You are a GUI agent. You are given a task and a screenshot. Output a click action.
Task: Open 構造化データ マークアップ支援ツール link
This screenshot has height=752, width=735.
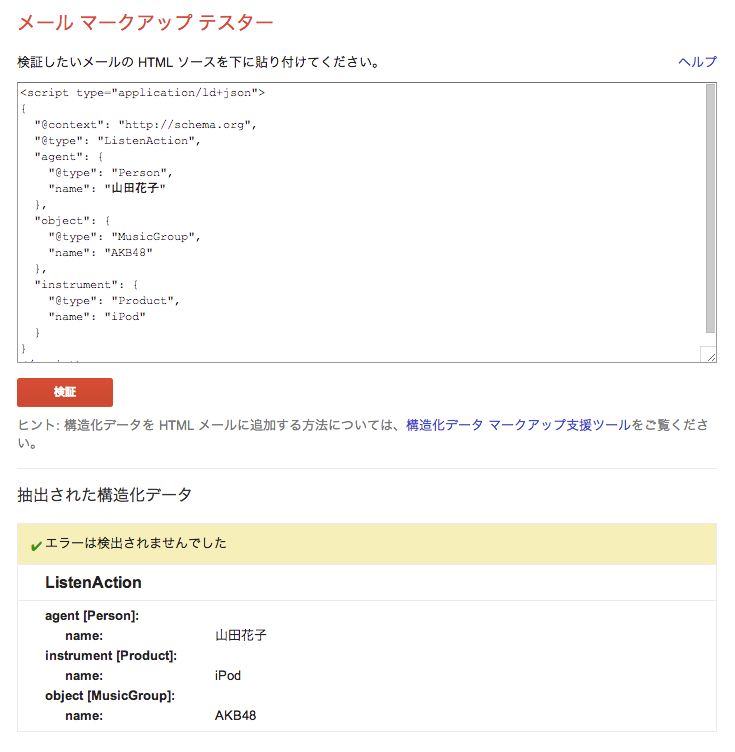pos(518,425)
